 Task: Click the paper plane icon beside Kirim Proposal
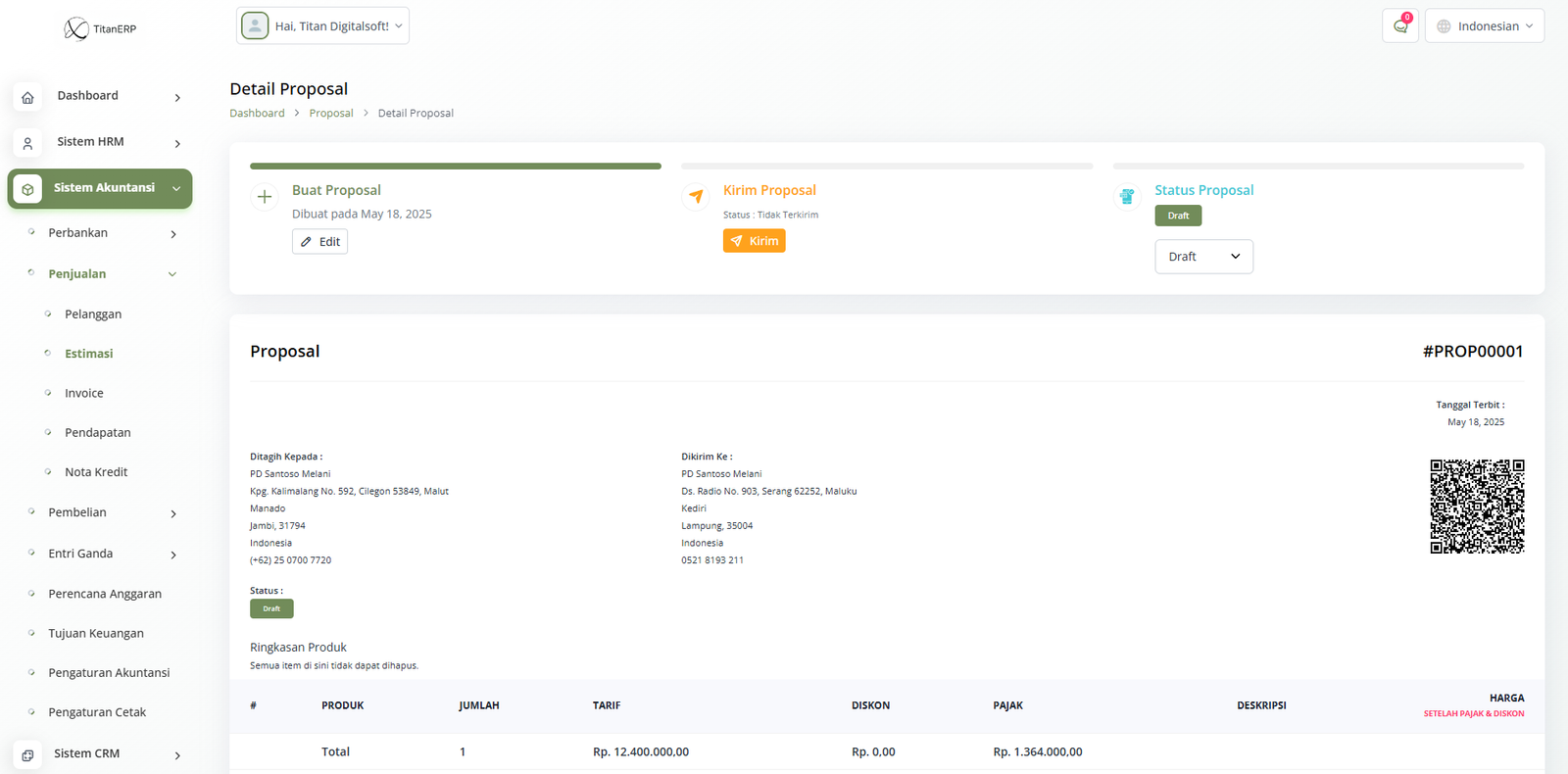[x=696, y=197]
